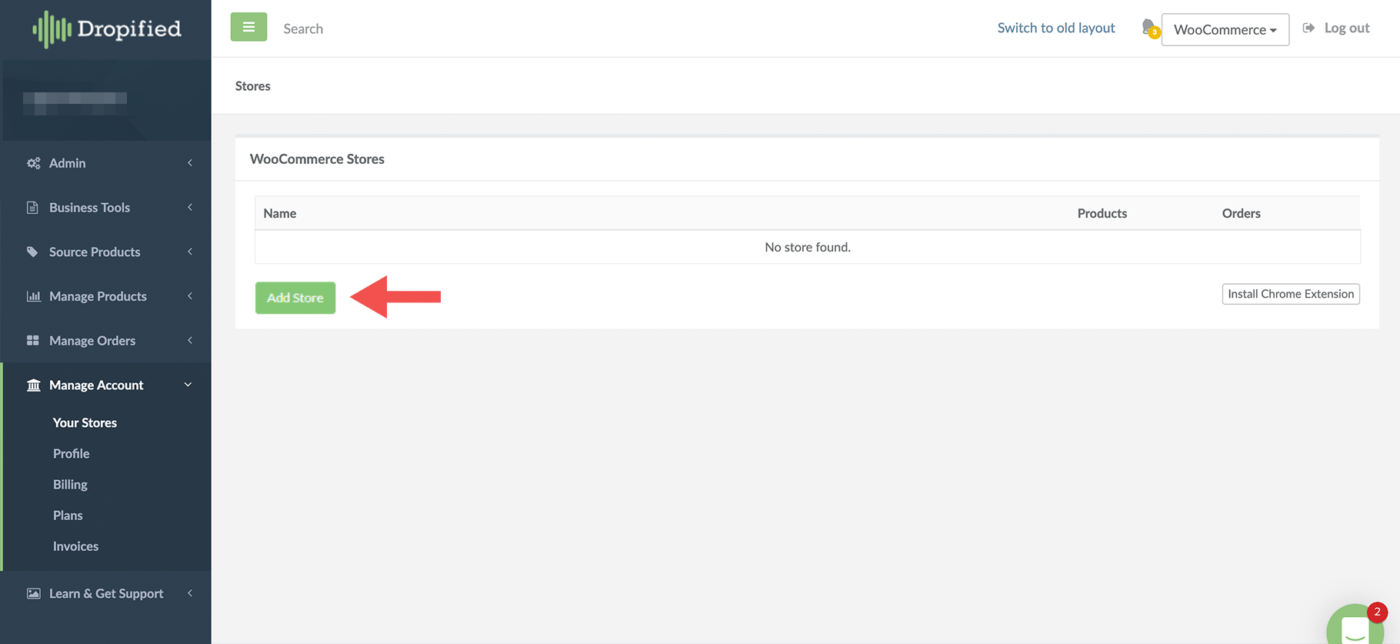Open the Plans page
The width and height of the screenshot is (1400, 644).
coord(68,515)
